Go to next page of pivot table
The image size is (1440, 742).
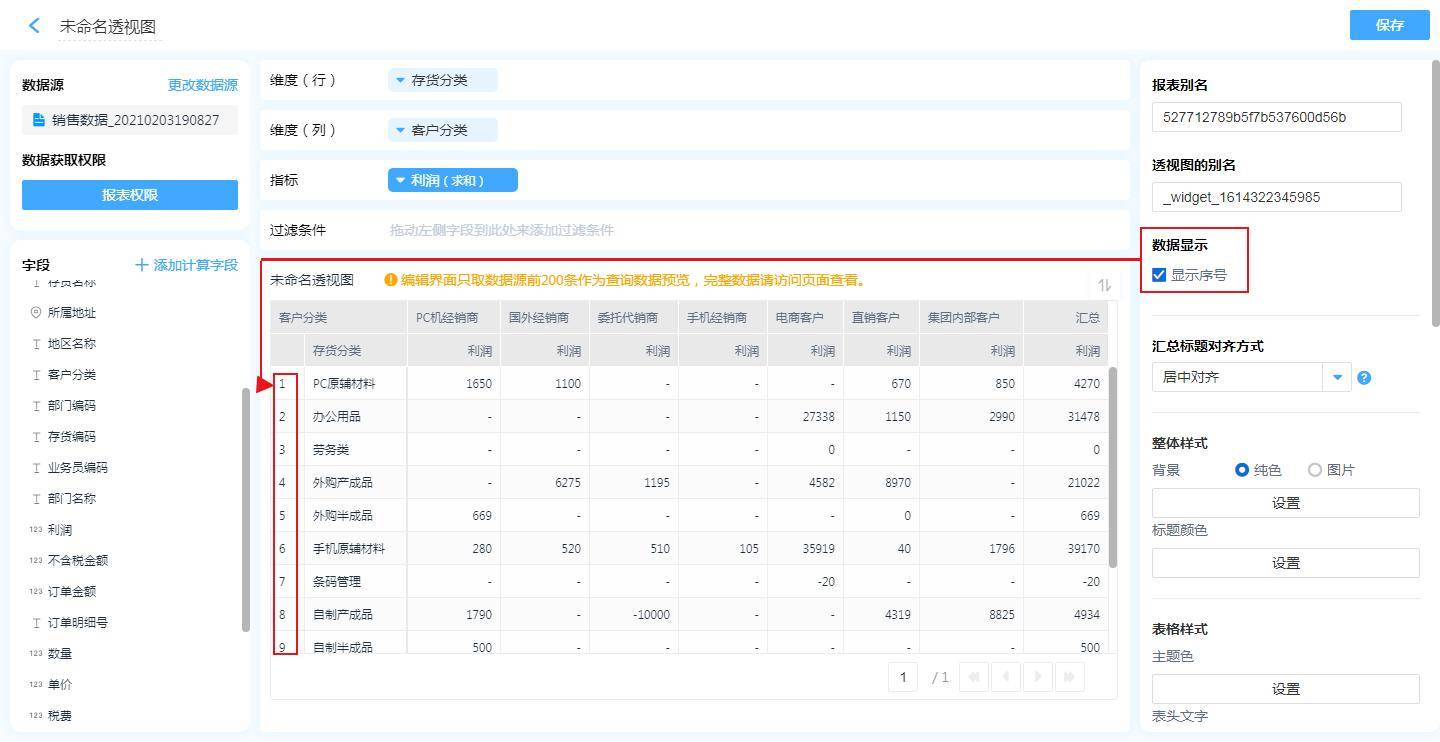[1038, 677]
